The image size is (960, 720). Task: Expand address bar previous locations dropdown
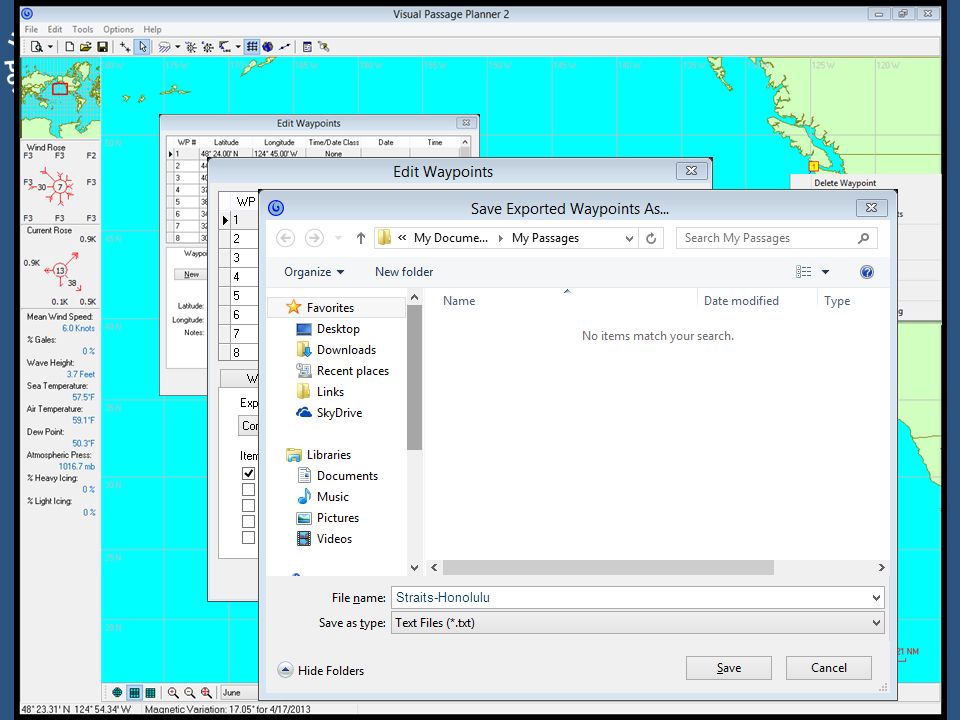point(629,238)
